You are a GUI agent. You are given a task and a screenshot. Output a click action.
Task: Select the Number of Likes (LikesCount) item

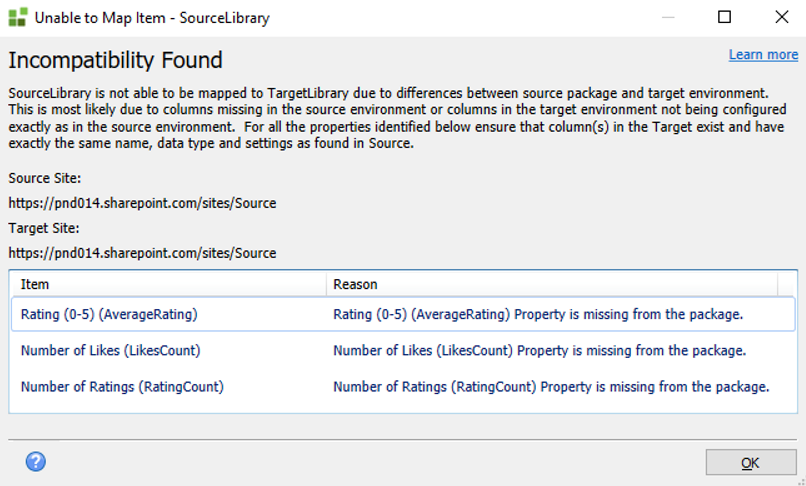pyautogui.click(x=110, y=350)
